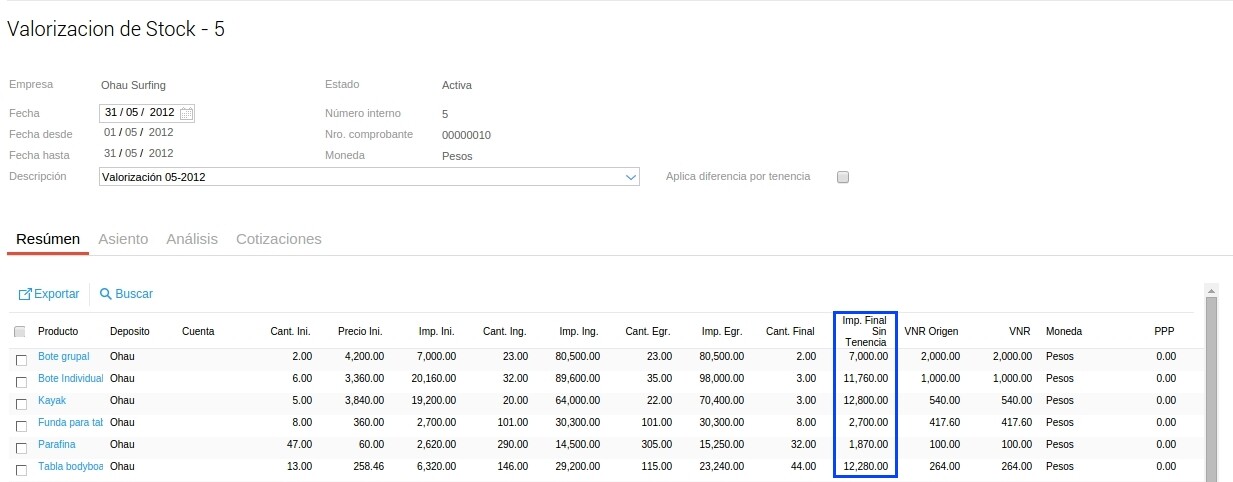Screen dimensions: 1233x482
Task: Tick the Kayak row checkbox
Action: (21, 403)
